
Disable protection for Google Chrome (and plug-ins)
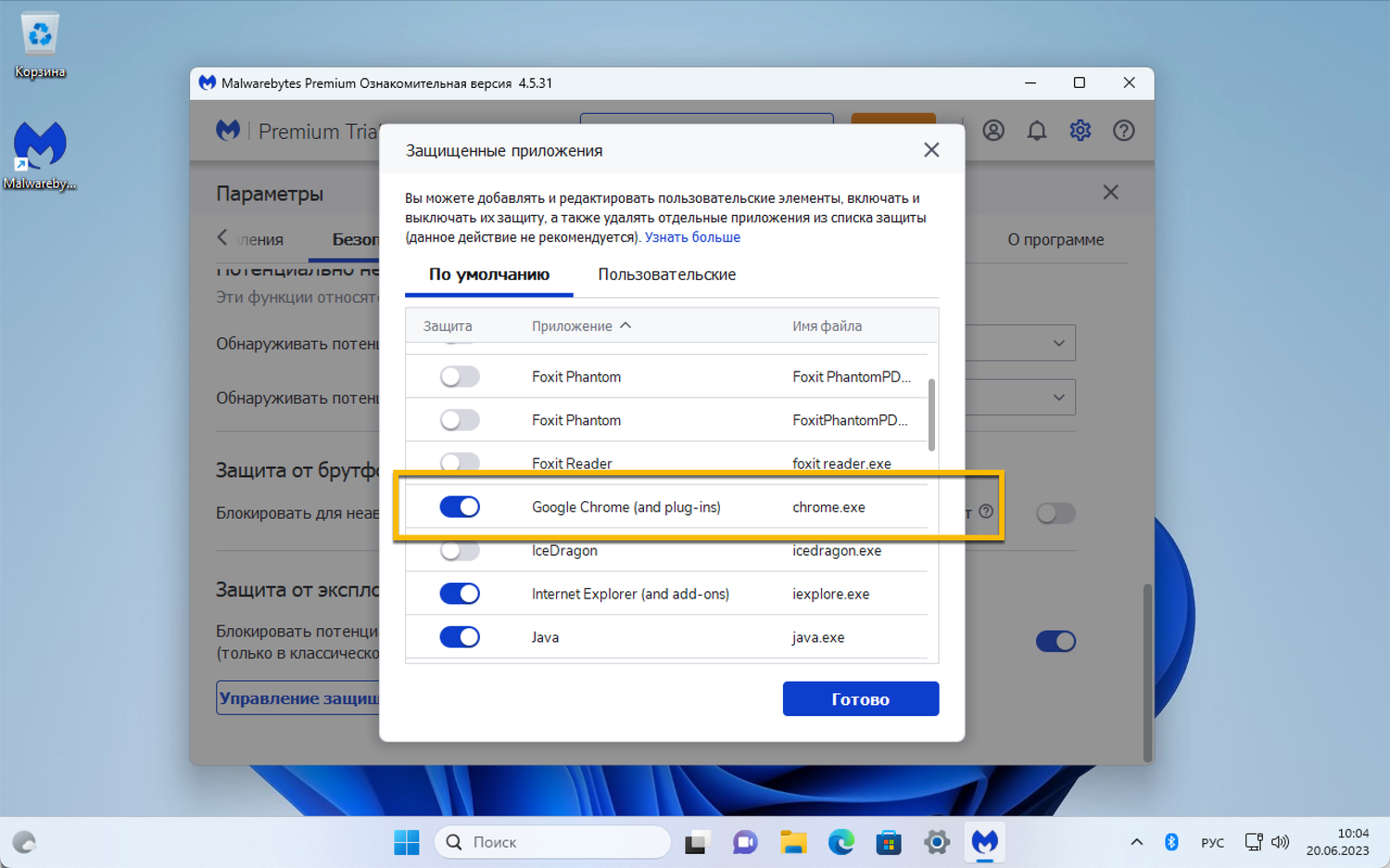(x=460, y=507)
